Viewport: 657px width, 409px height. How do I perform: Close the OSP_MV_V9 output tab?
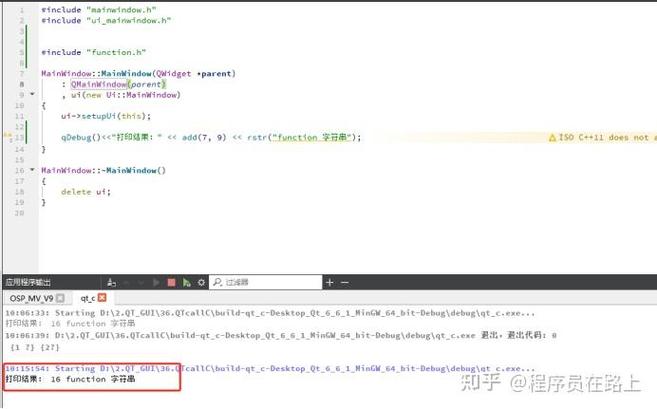pyautogui.click(x=60, y=298)
